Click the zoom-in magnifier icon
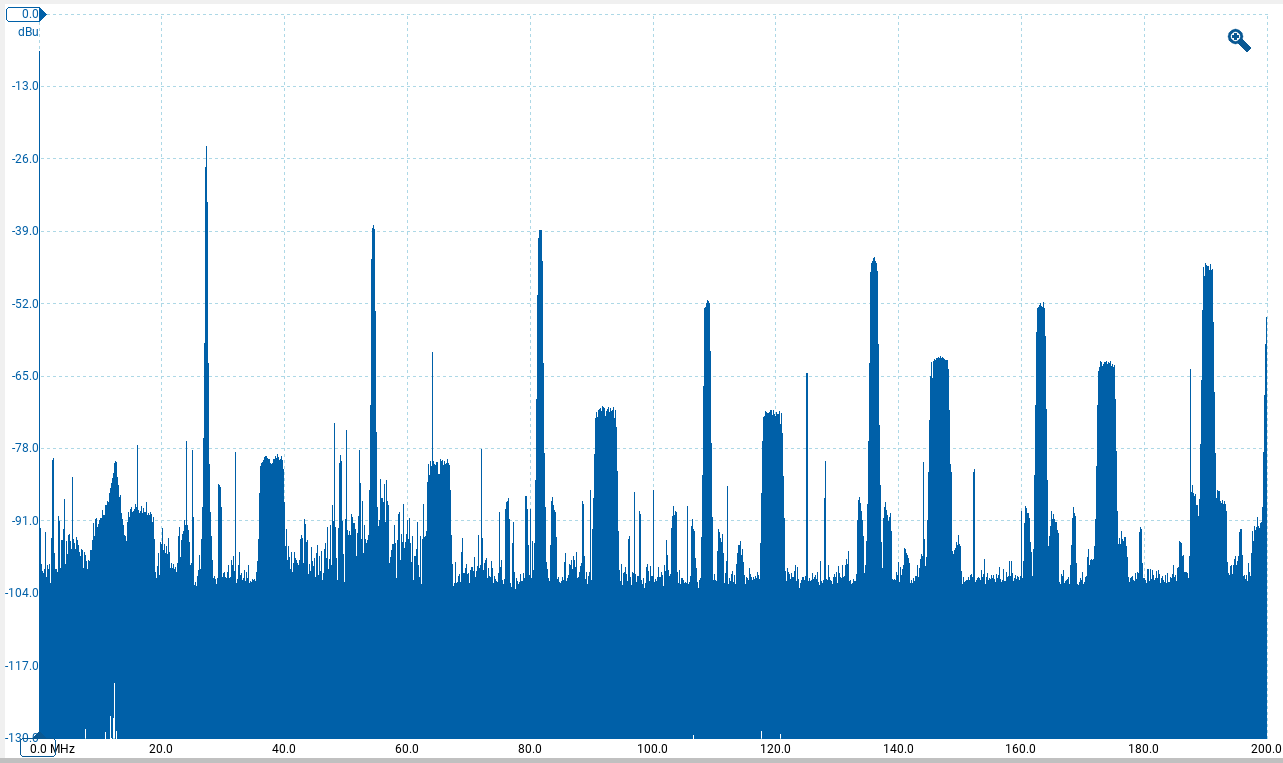Image resolution: width=1283 pixels, height=763 pixels. [1239, 40]
